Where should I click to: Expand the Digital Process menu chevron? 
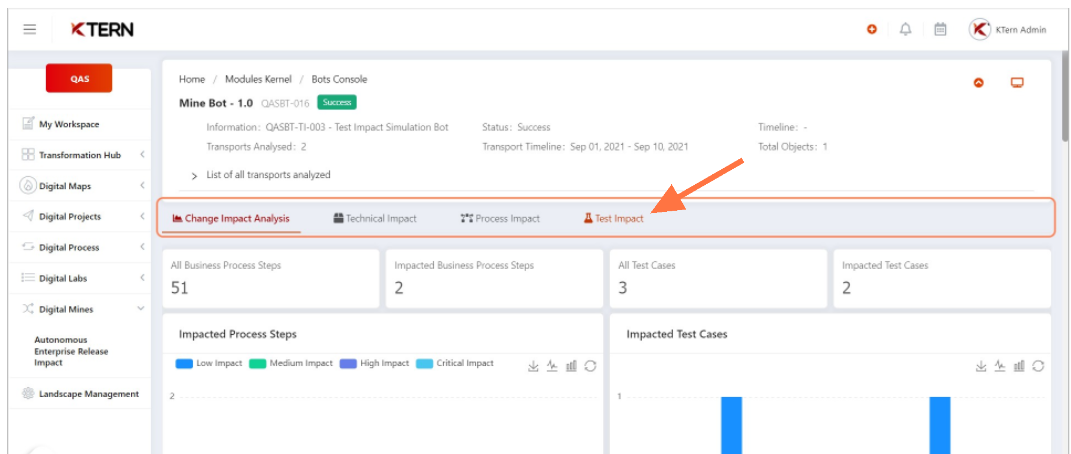point(142,247)
